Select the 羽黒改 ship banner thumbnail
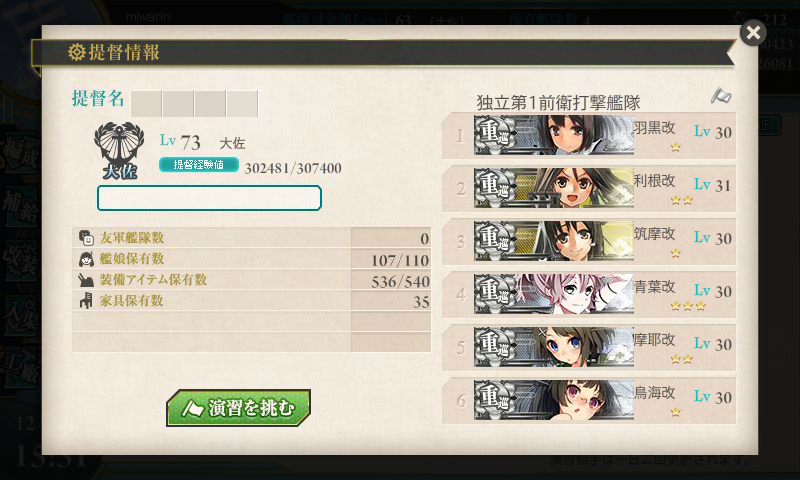The image size is (800, 480). click(554, 135)
